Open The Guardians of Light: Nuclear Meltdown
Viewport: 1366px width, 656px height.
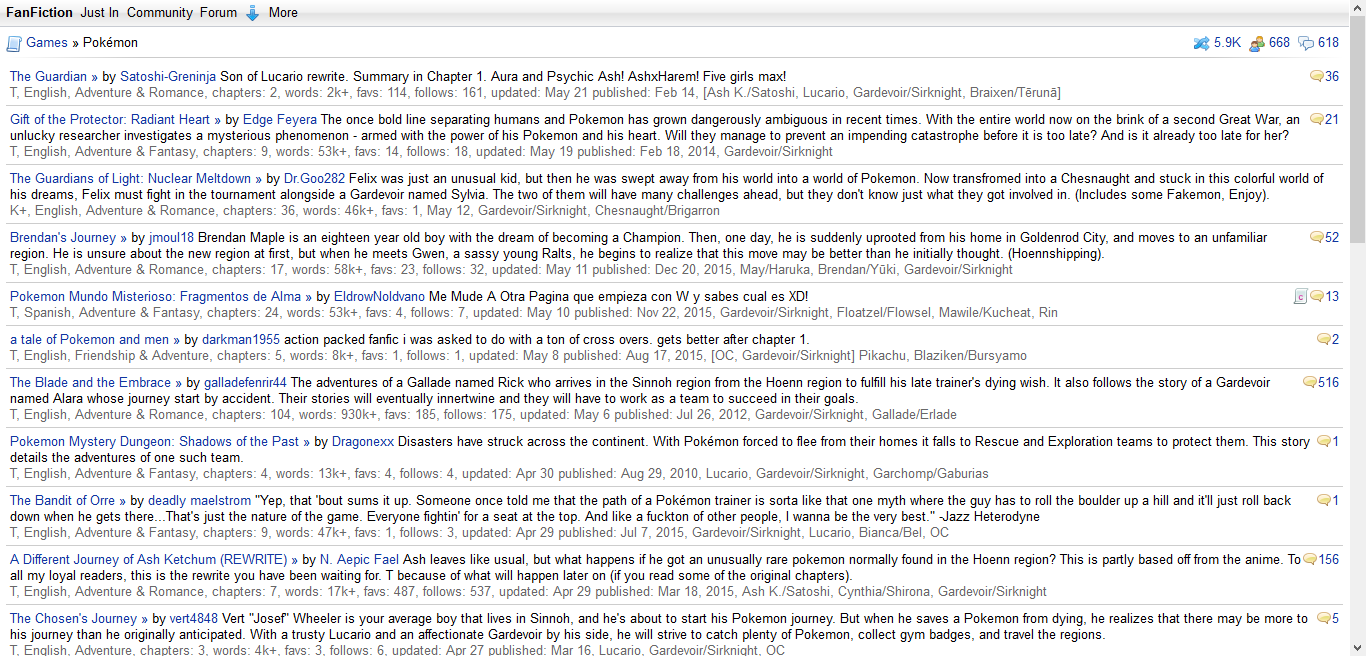[x=136, y=178]
